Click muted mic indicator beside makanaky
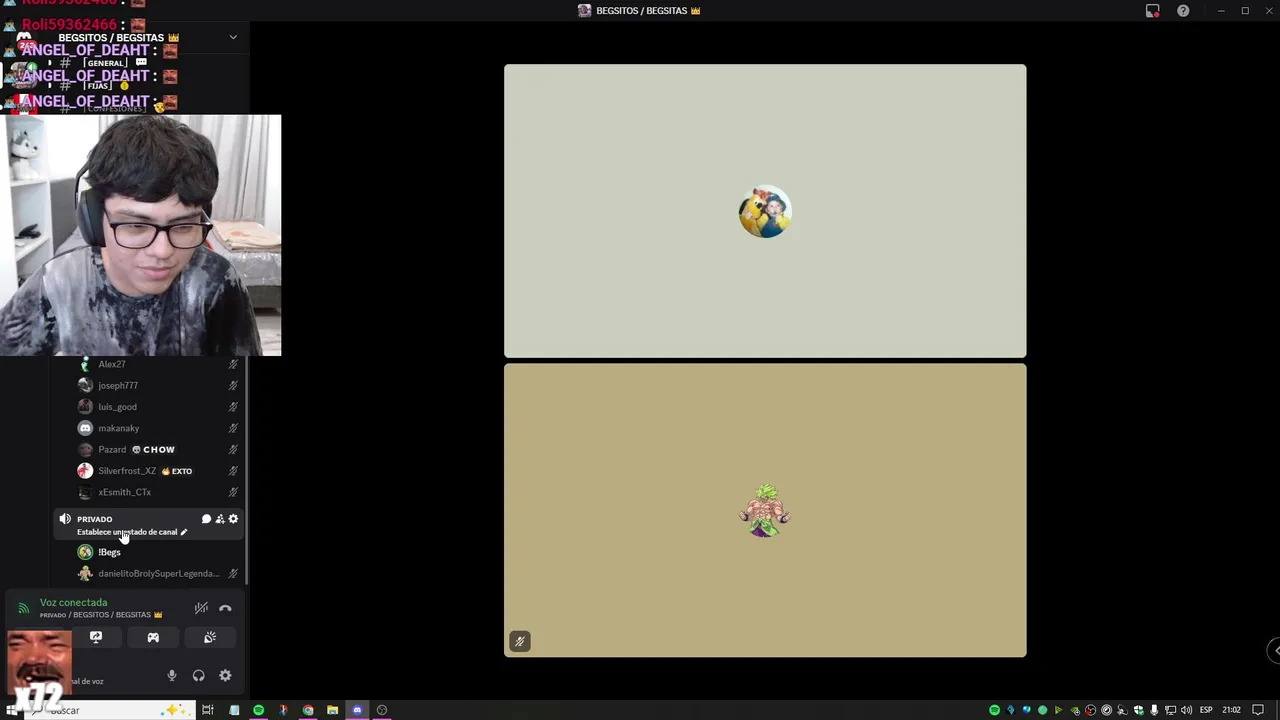Viewport: 1280px width, 720px height. (x=233, y=428)
